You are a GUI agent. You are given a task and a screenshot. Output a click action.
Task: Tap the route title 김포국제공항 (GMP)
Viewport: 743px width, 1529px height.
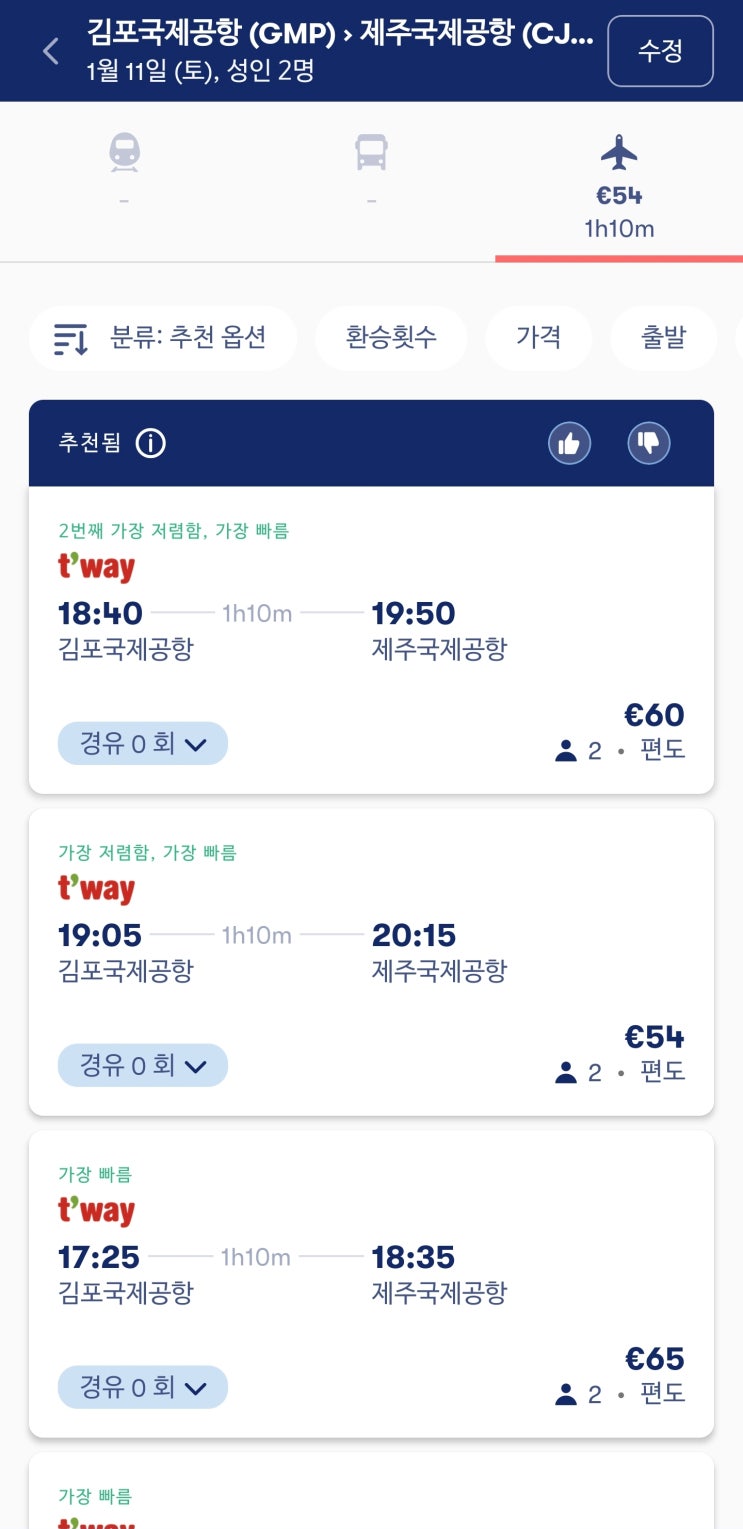pyautogui.click(x=211, y=33)
